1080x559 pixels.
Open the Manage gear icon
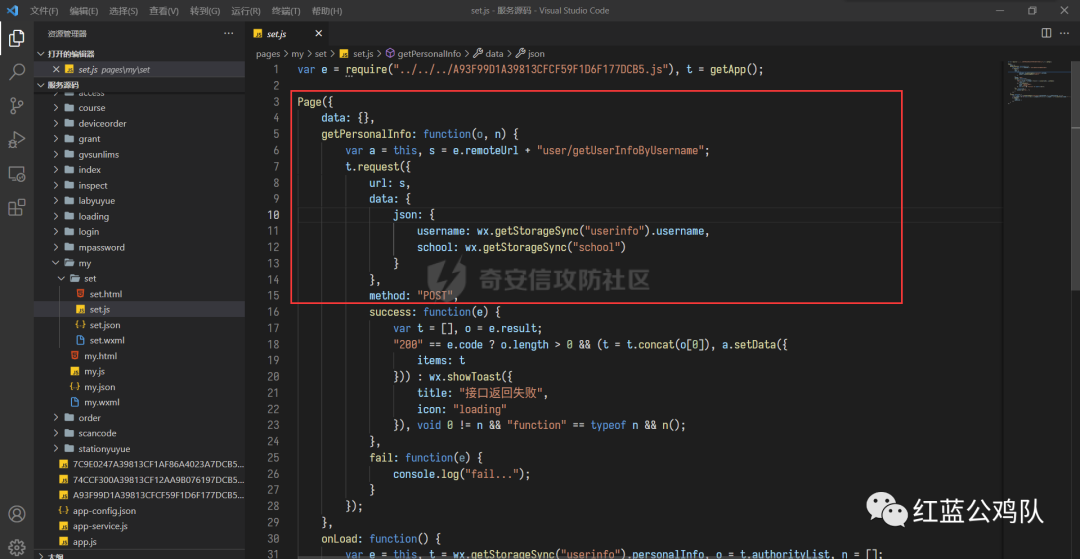click(17, 547)
